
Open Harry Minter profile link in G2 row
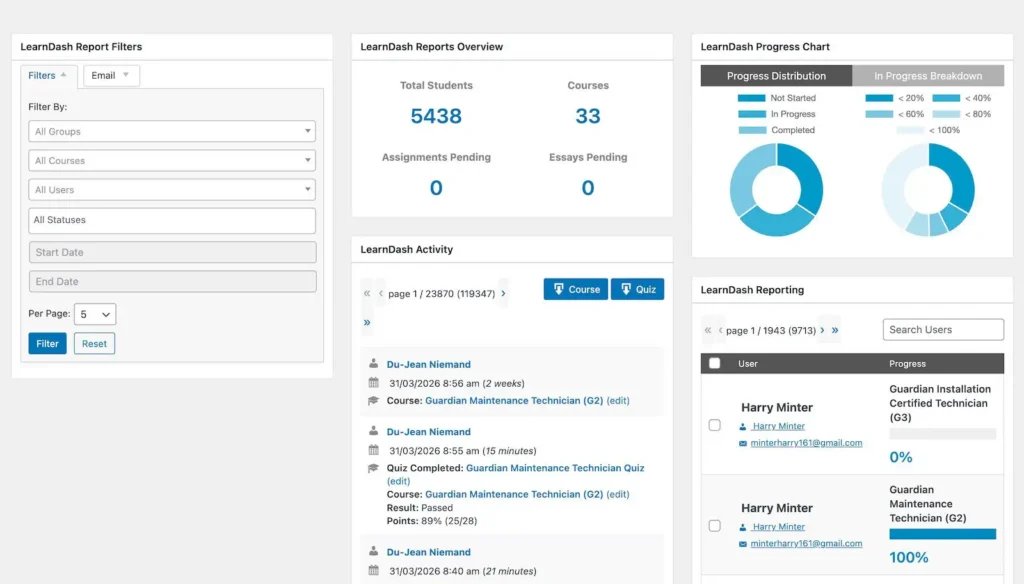[778, 527]
